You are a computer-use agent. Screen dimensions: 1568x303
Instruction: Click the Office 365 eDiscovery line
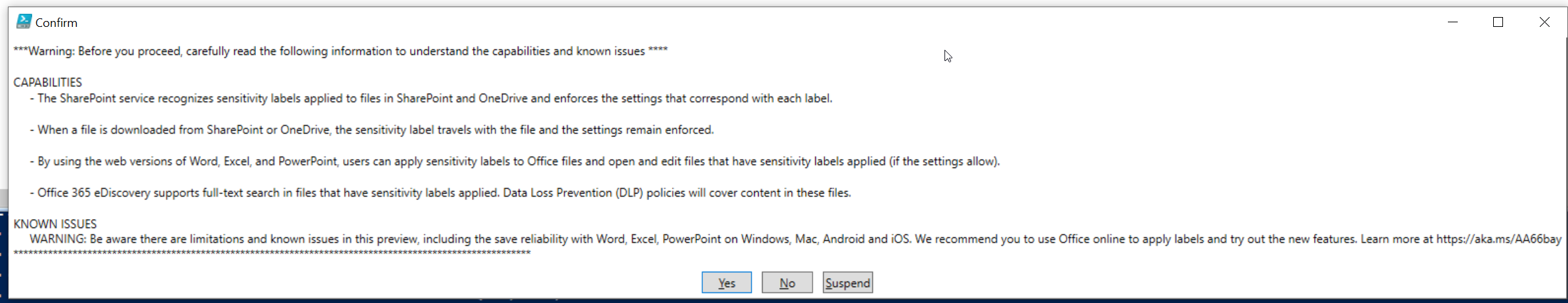(440, 193)
